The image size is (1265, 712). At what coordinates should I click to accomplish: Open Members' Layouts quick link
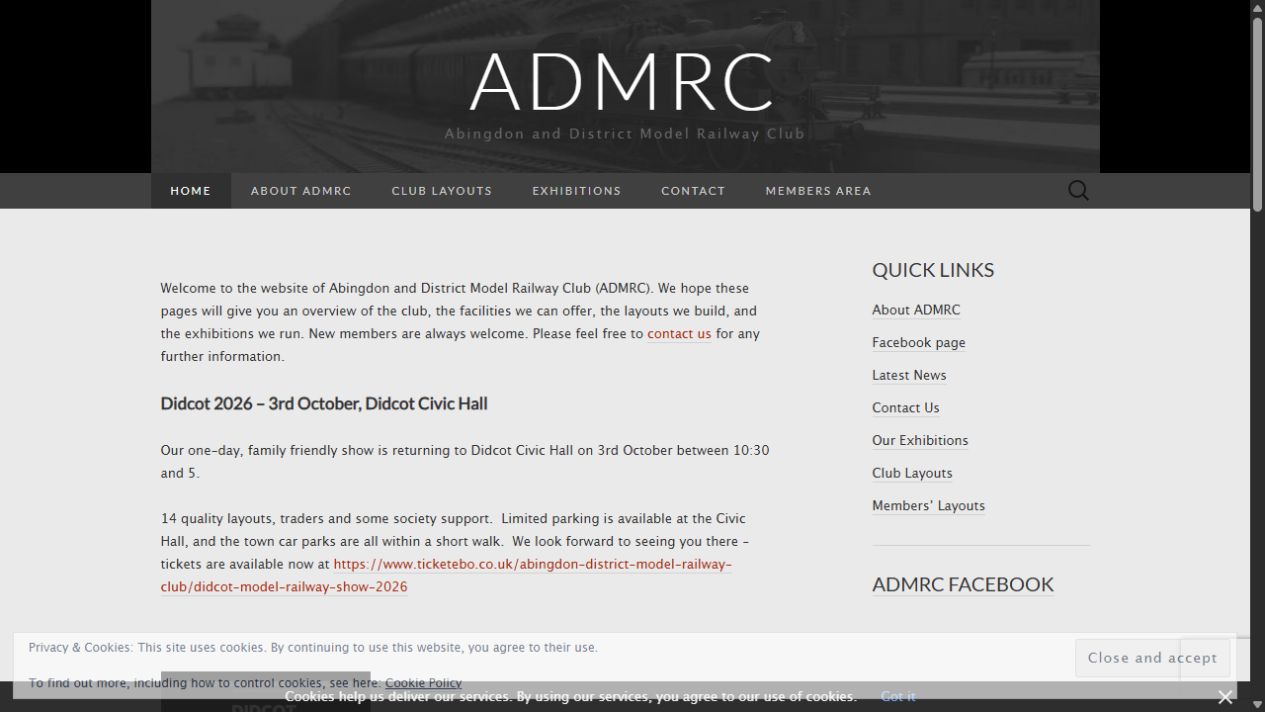(x=929, y=505)
